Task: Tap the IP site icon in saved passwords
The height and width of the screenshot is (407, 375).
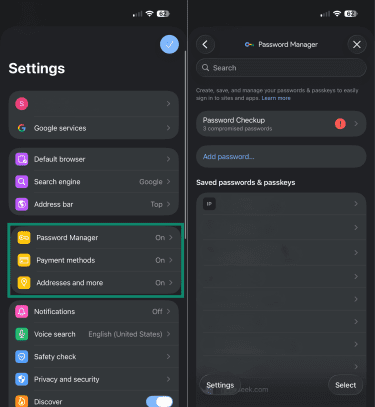Action: 209,204
